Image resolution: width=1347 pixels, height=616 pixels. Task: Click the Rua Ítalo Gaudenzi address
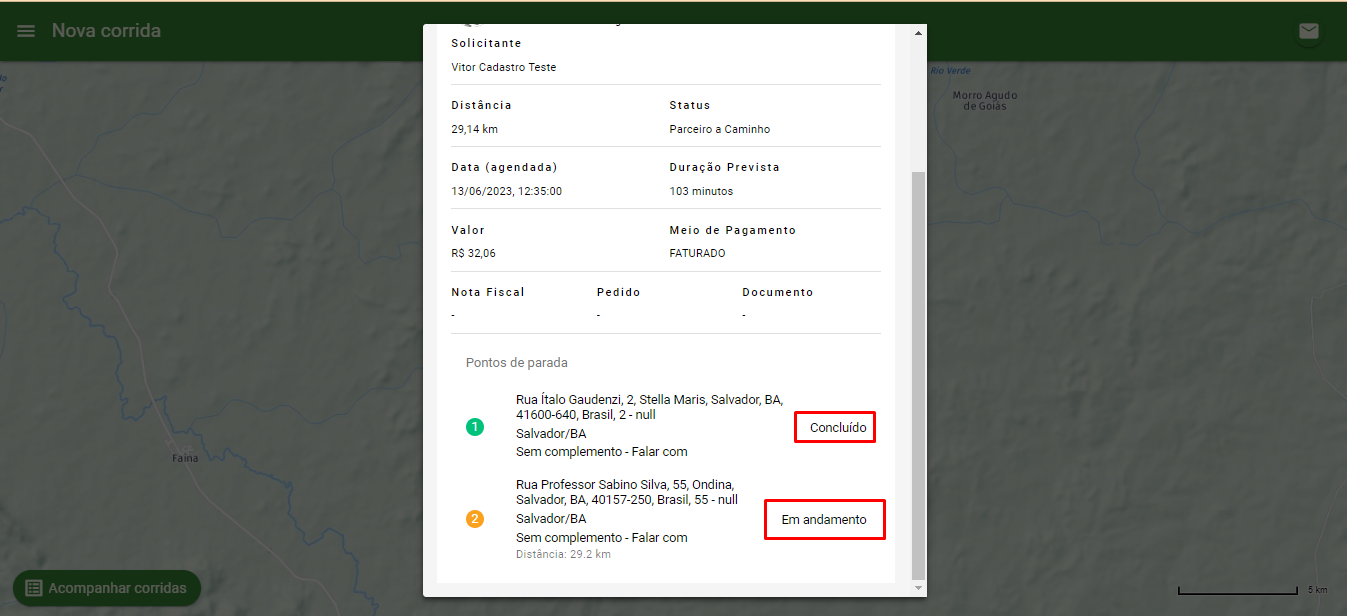[x=649, y=407]
